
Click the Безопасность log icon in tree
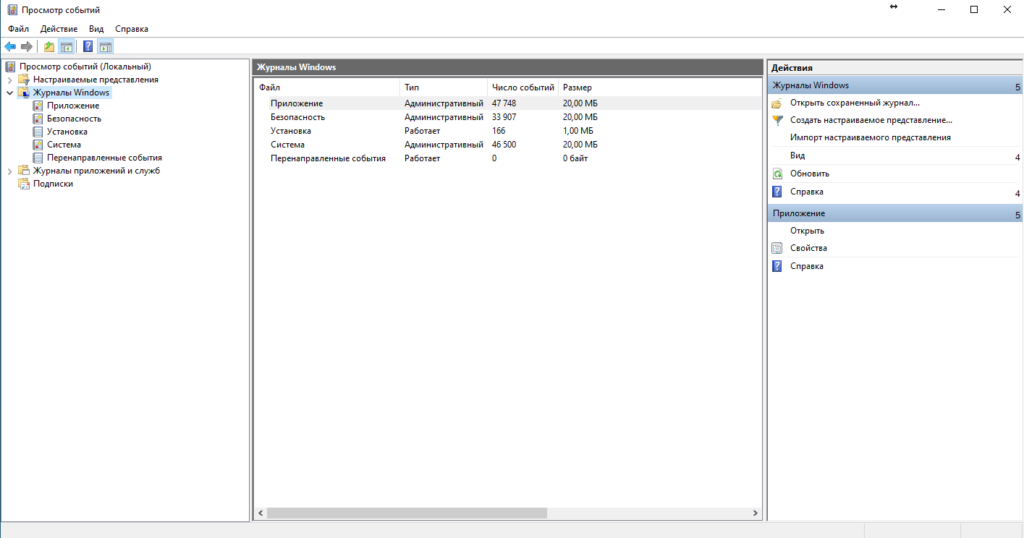click(x=38, y=118)
